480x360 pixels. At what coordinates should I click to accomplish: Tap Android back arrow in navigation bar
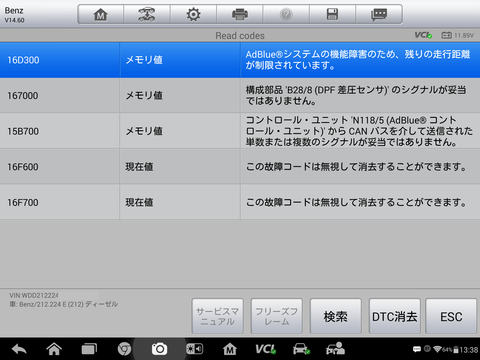point(19,349)
